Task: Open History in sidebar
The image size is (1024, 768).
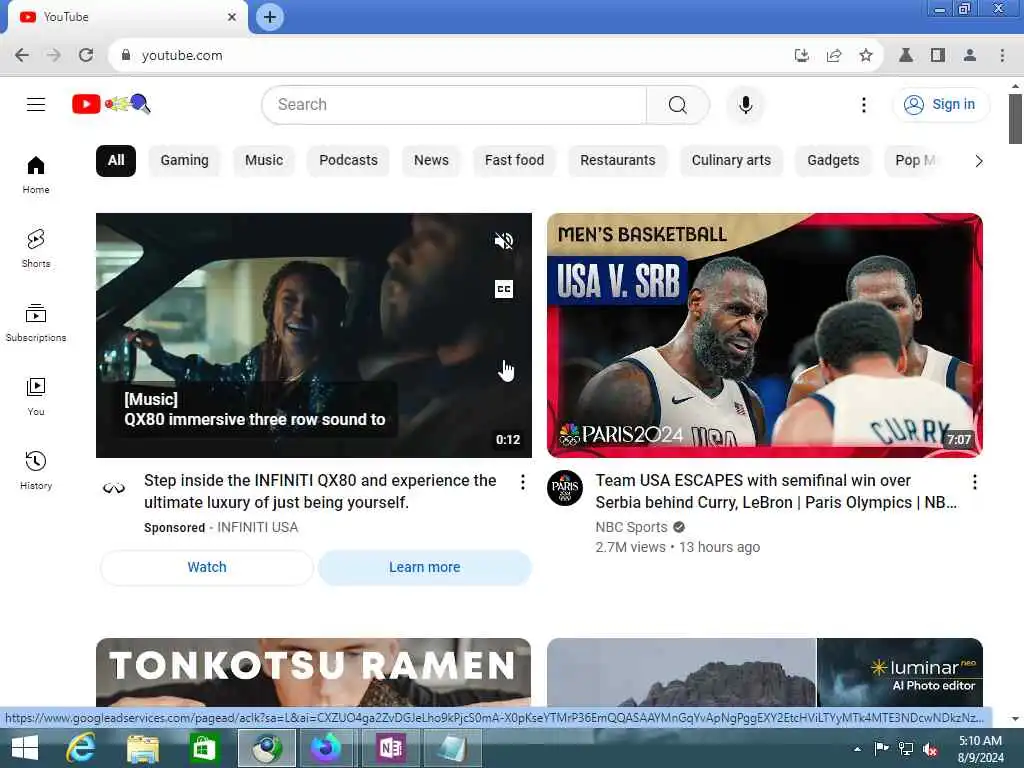Action: tap(36, 470)
